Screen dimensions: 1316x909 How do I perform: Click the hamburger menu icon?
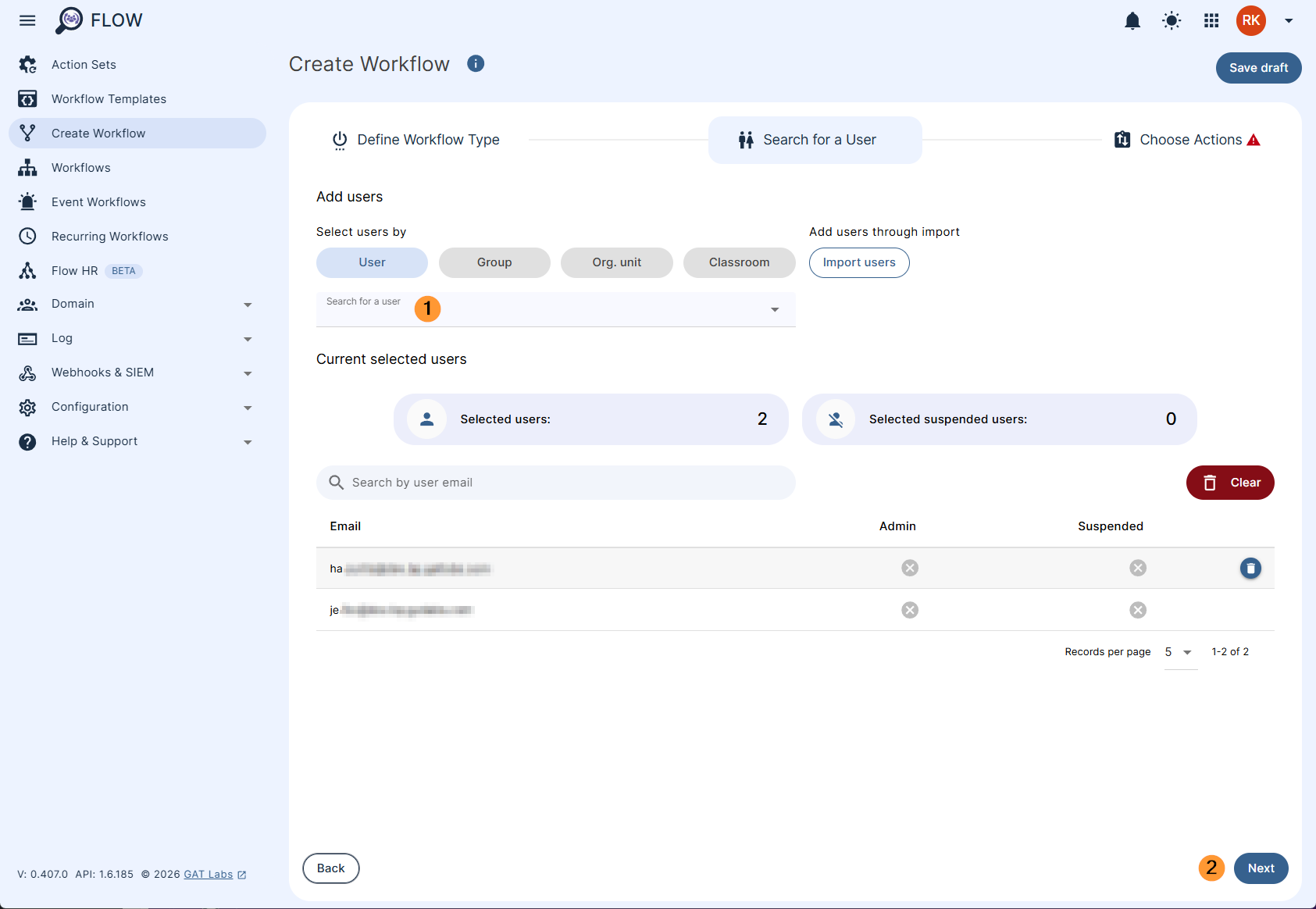click(x=27, y=20)
